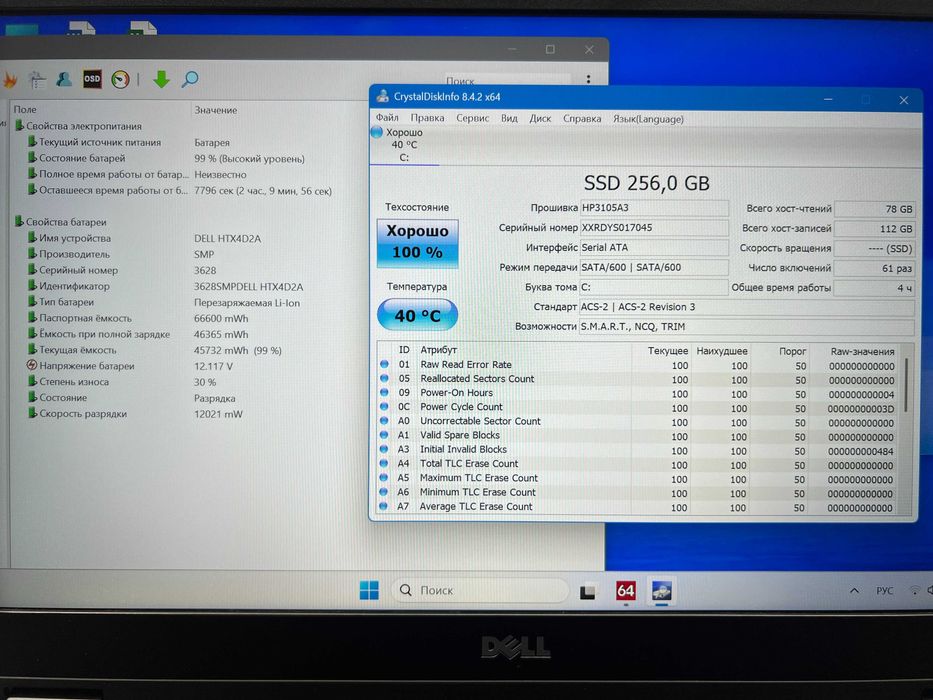Click the РУС language indicator in tray
Viewport: 933px width, 700px height.
pyautogui.click(x=884, y=590)
